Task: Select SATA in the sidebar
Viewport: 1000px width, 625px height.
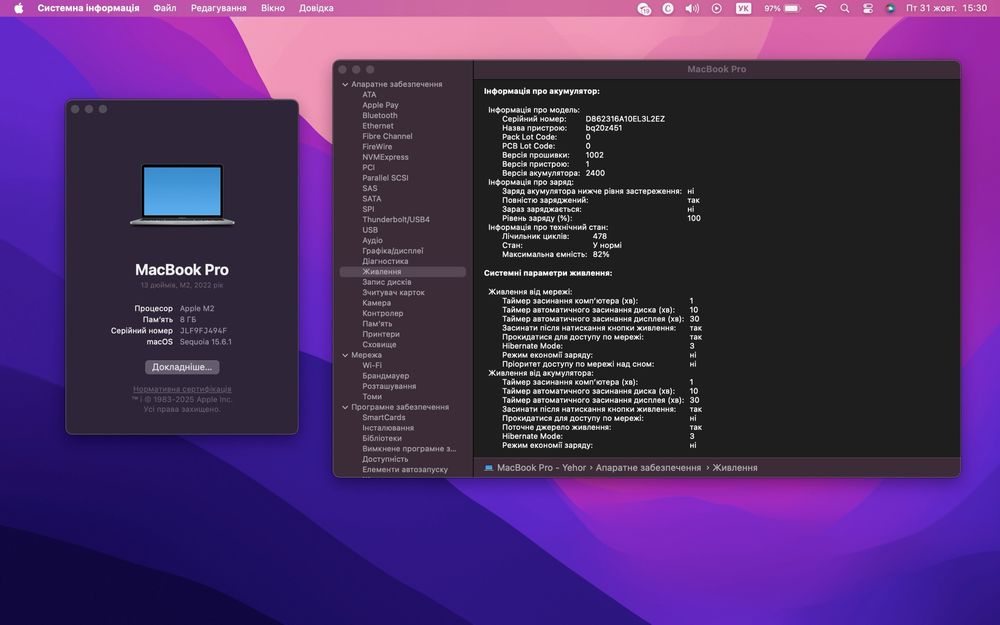Action: 371,198
